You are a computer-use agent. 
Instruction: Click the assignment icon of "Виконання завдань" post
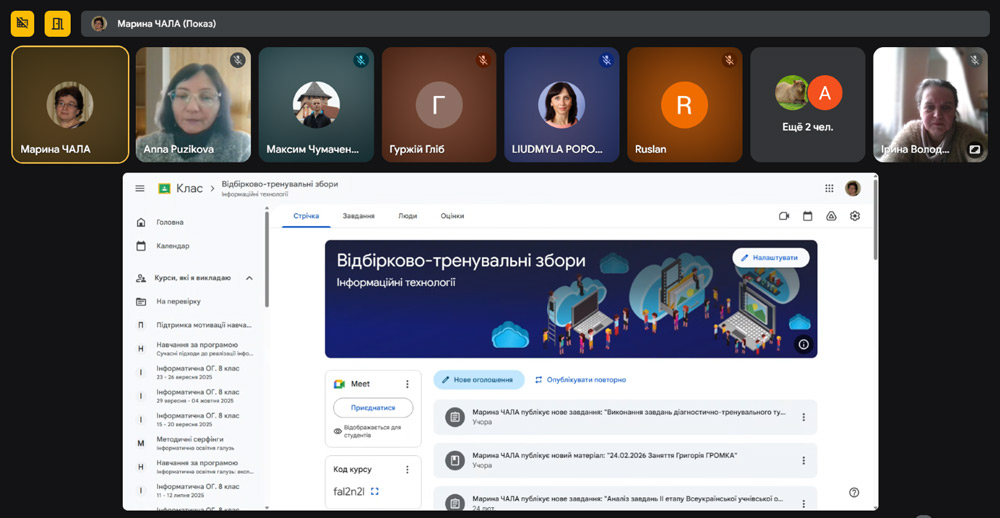455,417
